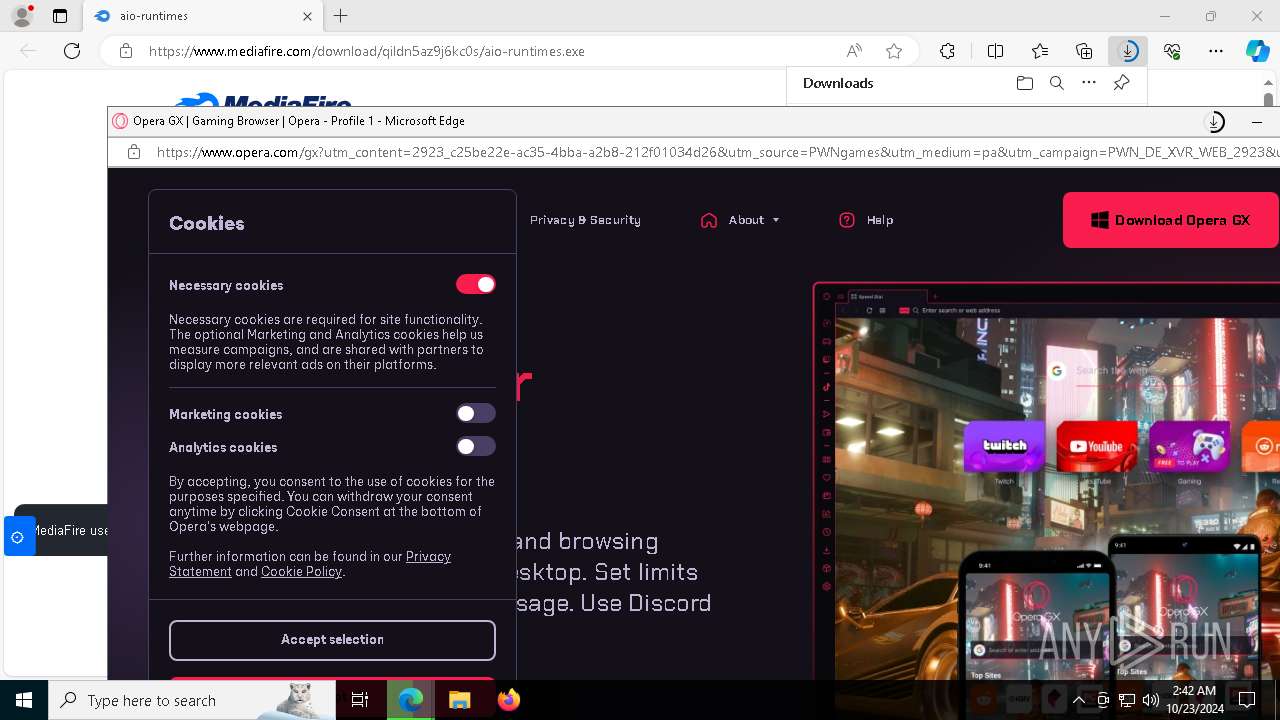Click the taskbar search box
This screenshot has height=720, width=1280.
tap(192, 700)
